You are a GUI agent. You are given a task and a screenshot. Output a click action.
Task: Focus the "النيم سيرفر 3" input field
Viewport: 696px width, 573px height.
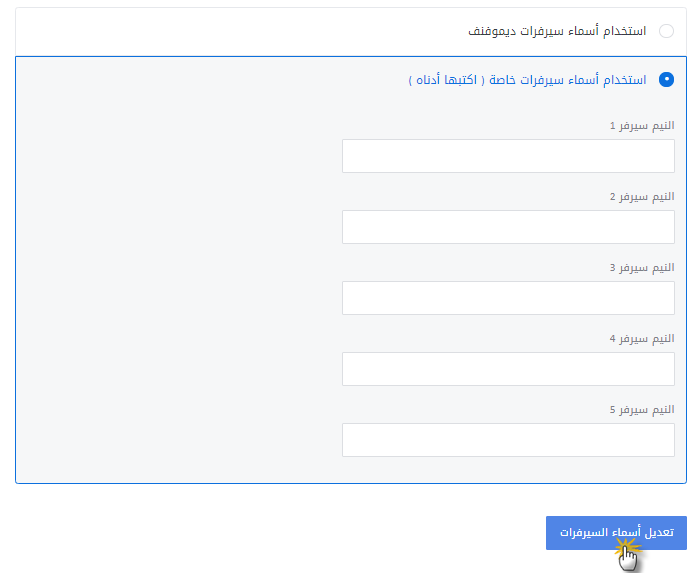[508, 298]
